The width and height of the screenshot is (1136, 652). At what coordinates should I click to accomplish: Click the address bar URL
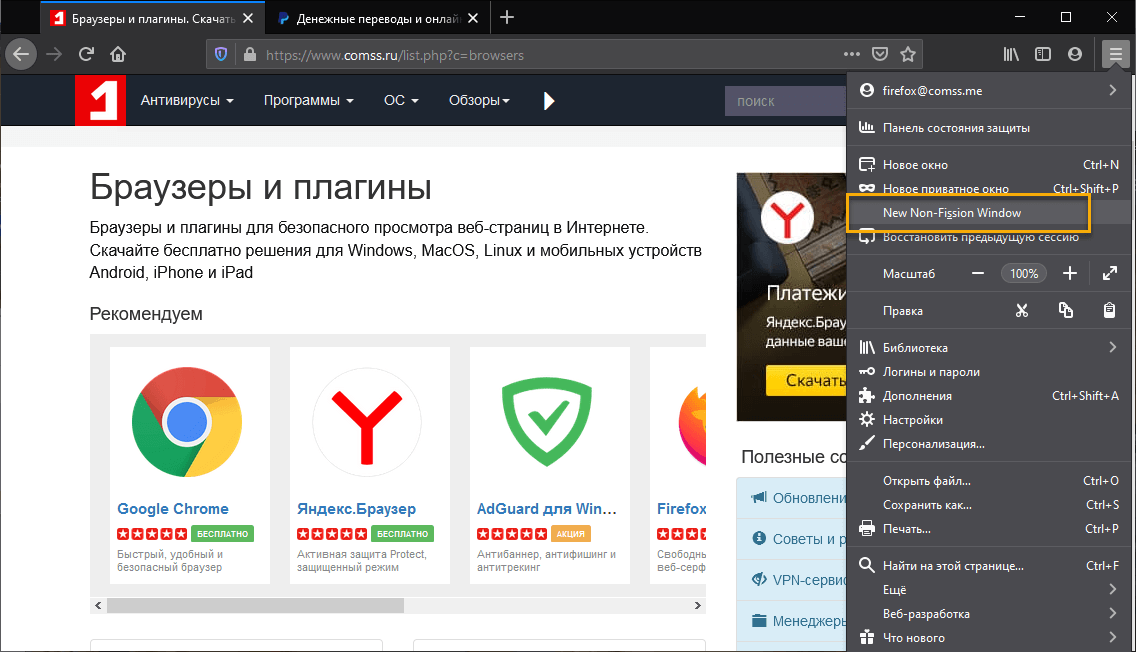coord(395,55)
